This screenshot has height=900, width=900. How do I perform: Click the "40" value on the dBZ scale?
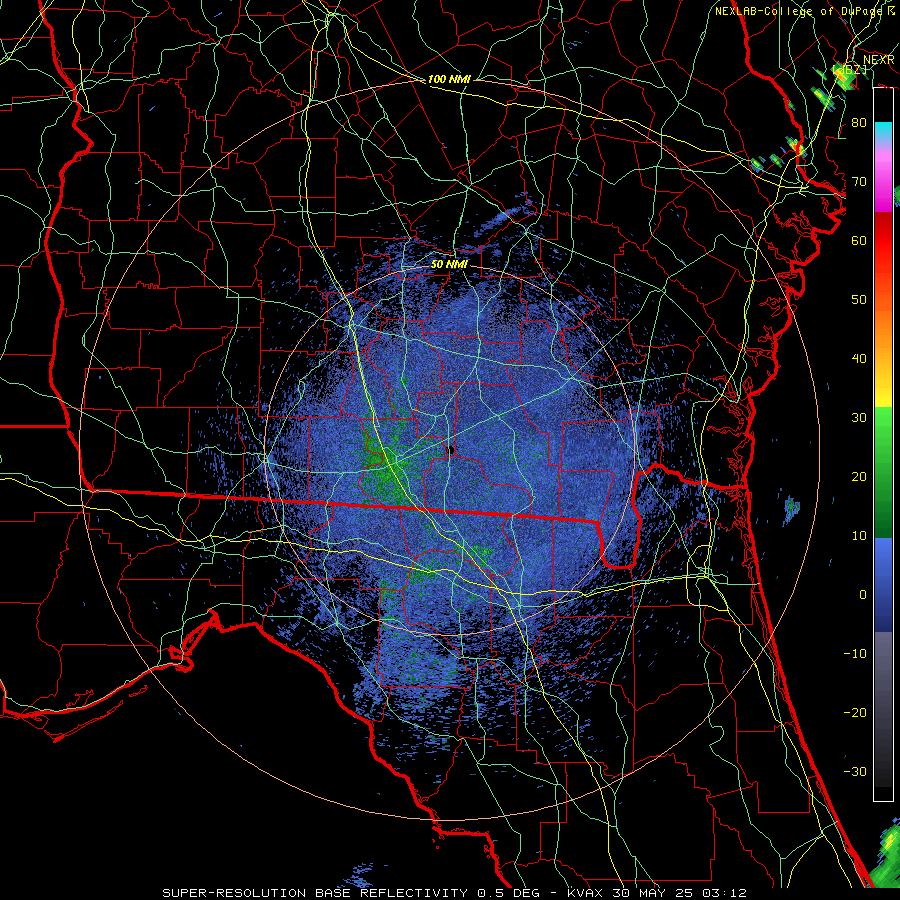[859, 359]
